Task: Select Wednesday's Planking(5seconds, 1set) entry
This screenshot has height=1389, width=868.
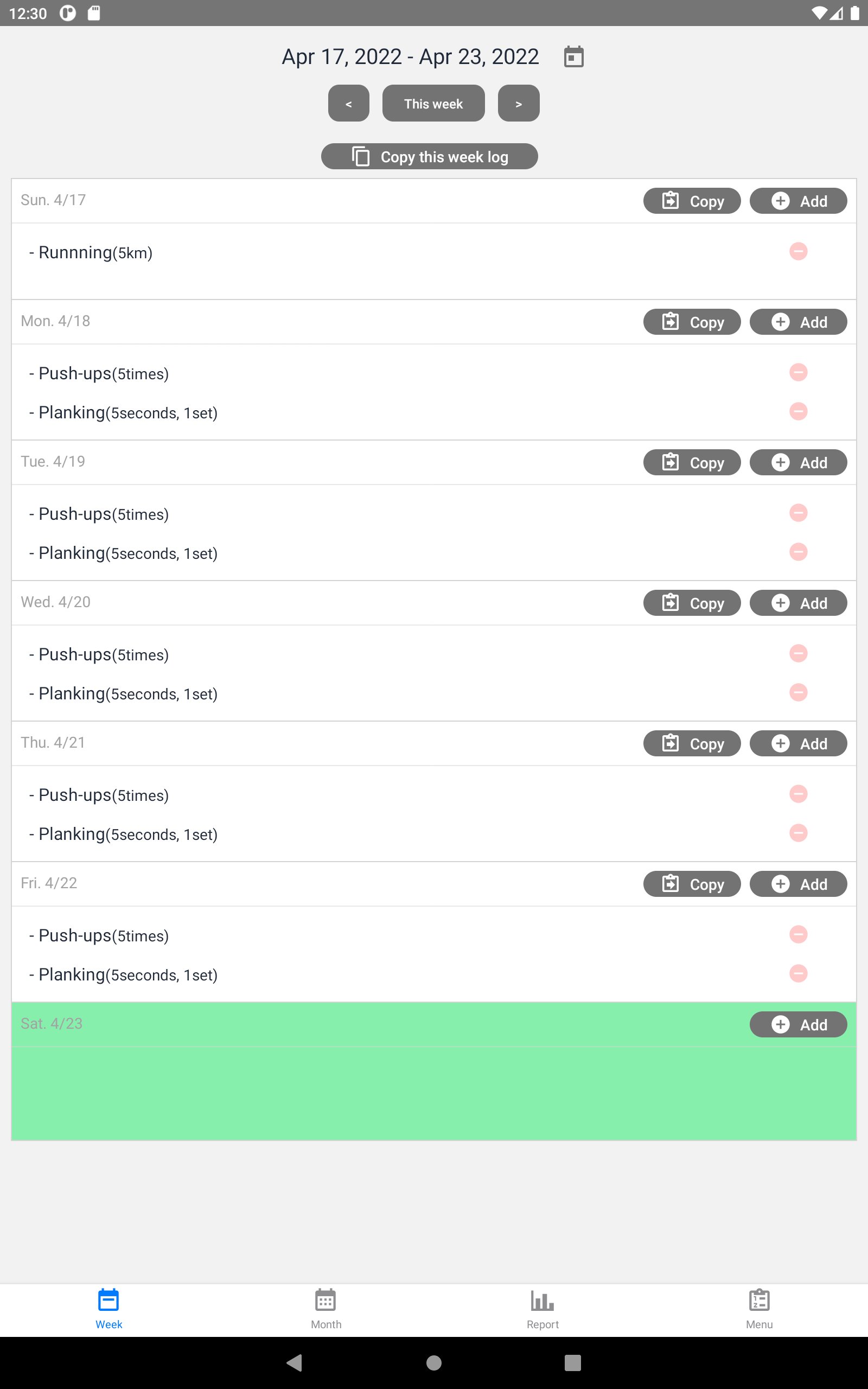Action: click(x=127, y=694)
